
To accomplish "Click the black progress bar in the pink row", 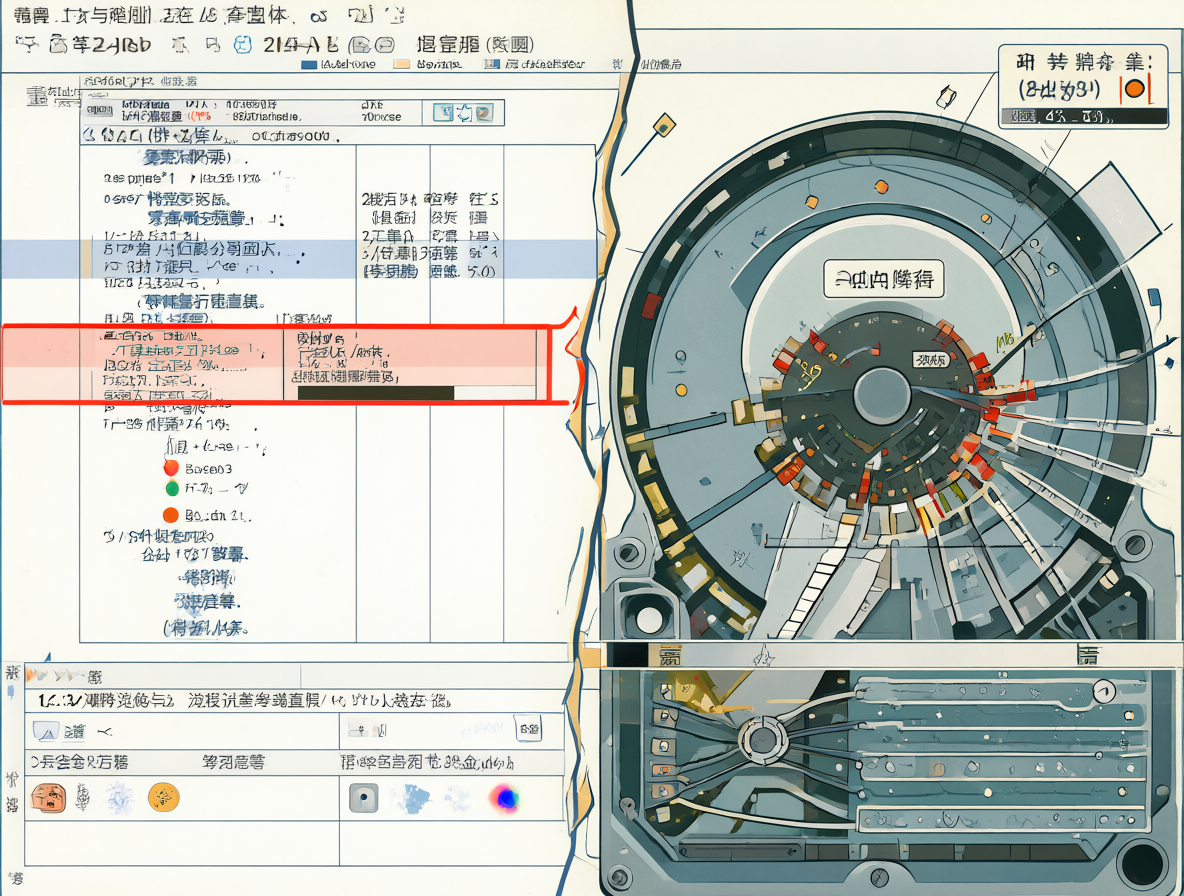I will click(x=376, y=393).
